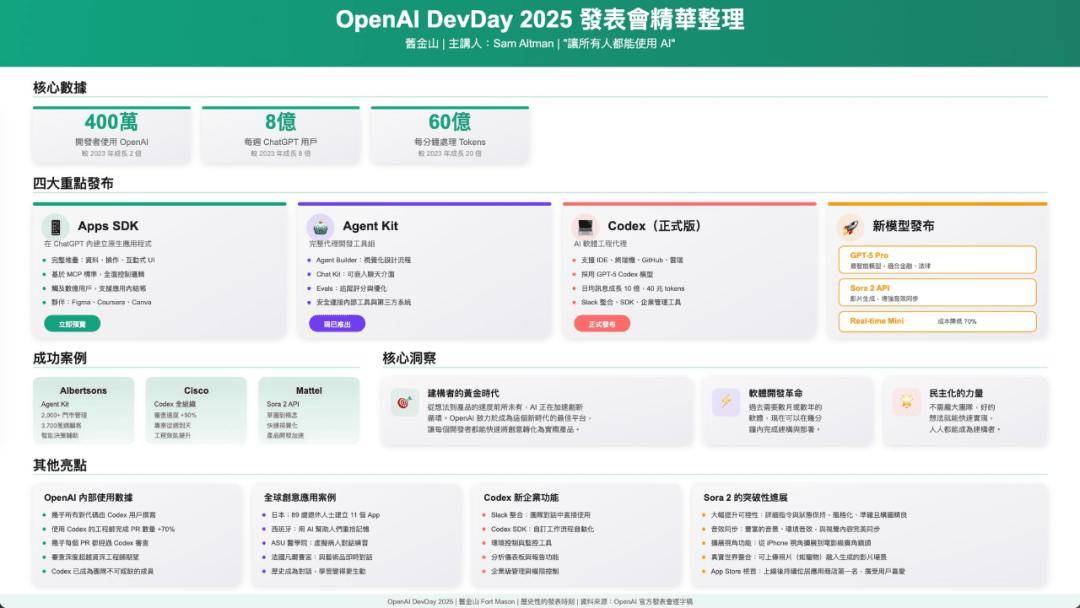Click the target icon beside 建構者的黃金時代
The image size is (1080, 608).
tap(404, 402)
